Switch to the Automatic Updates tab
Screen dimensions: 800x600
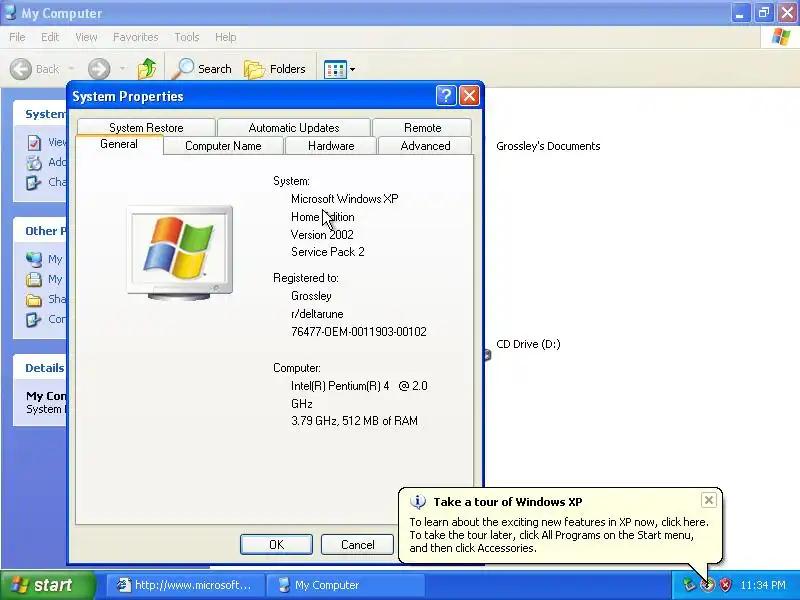tap(294, 128)
